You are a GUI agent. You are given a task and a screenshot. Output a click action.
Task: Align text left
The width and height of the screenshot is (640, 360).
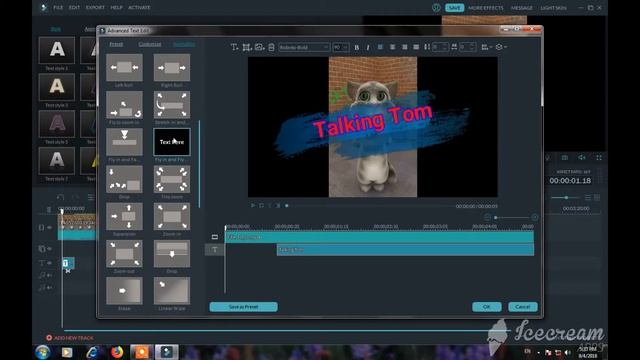[380, 47]
